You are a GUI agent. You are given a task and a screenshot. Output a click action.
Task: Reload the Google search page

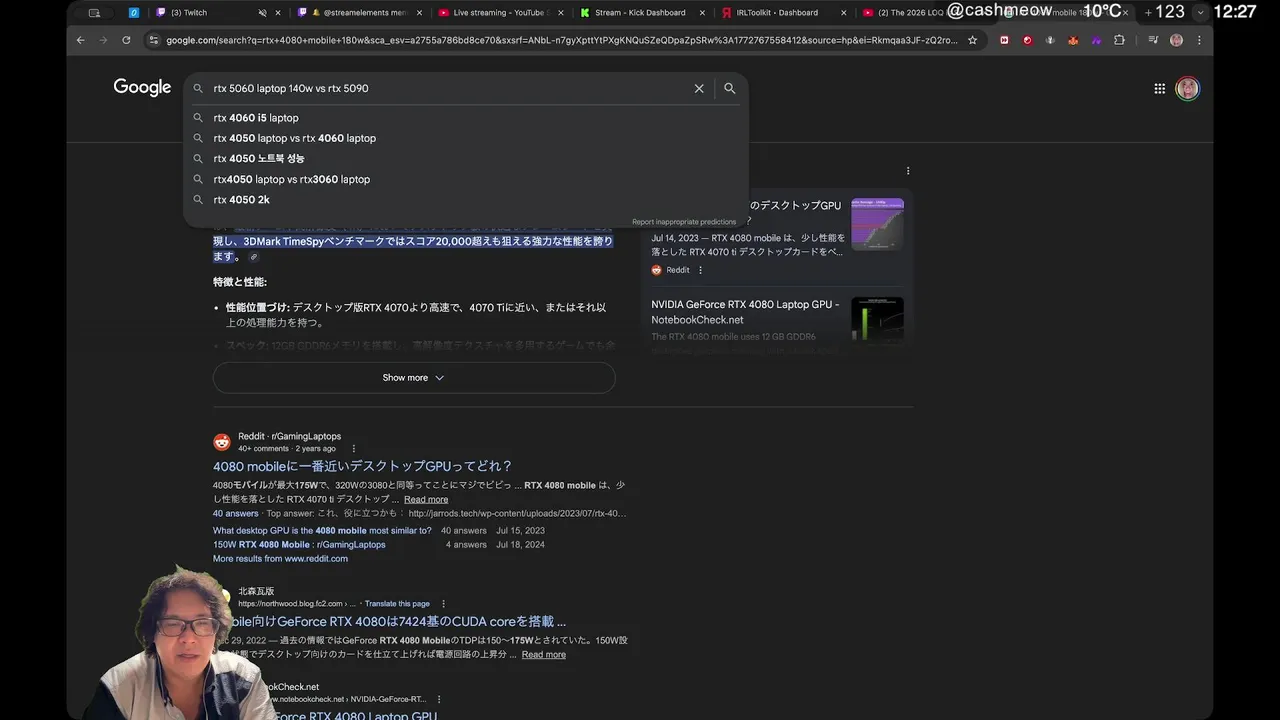point(126,40)
